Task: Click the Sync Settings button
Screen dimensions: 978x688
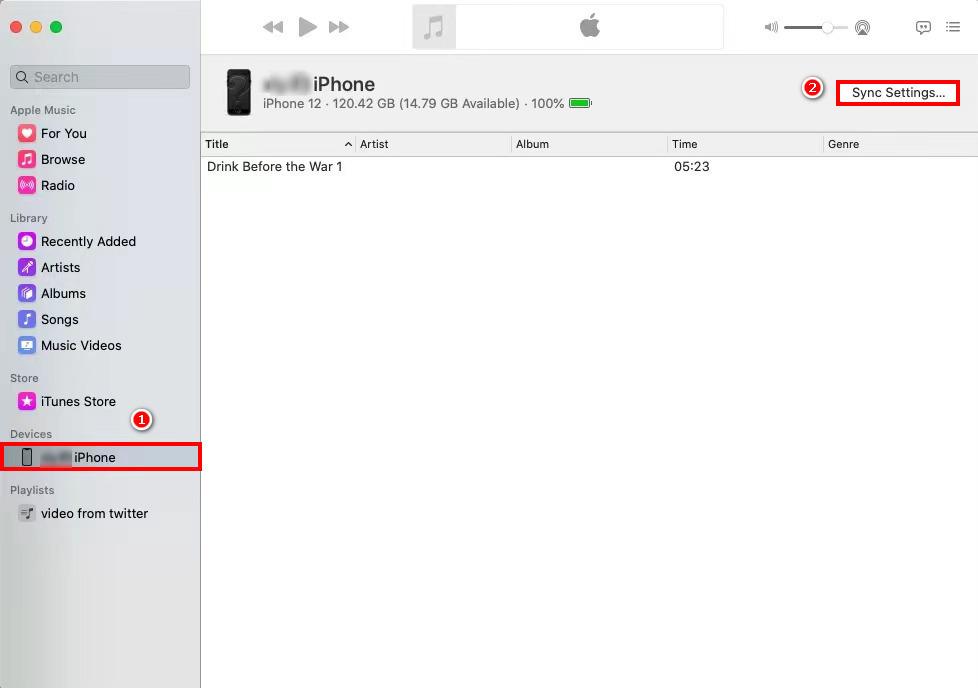Action: tap(897, 93)
